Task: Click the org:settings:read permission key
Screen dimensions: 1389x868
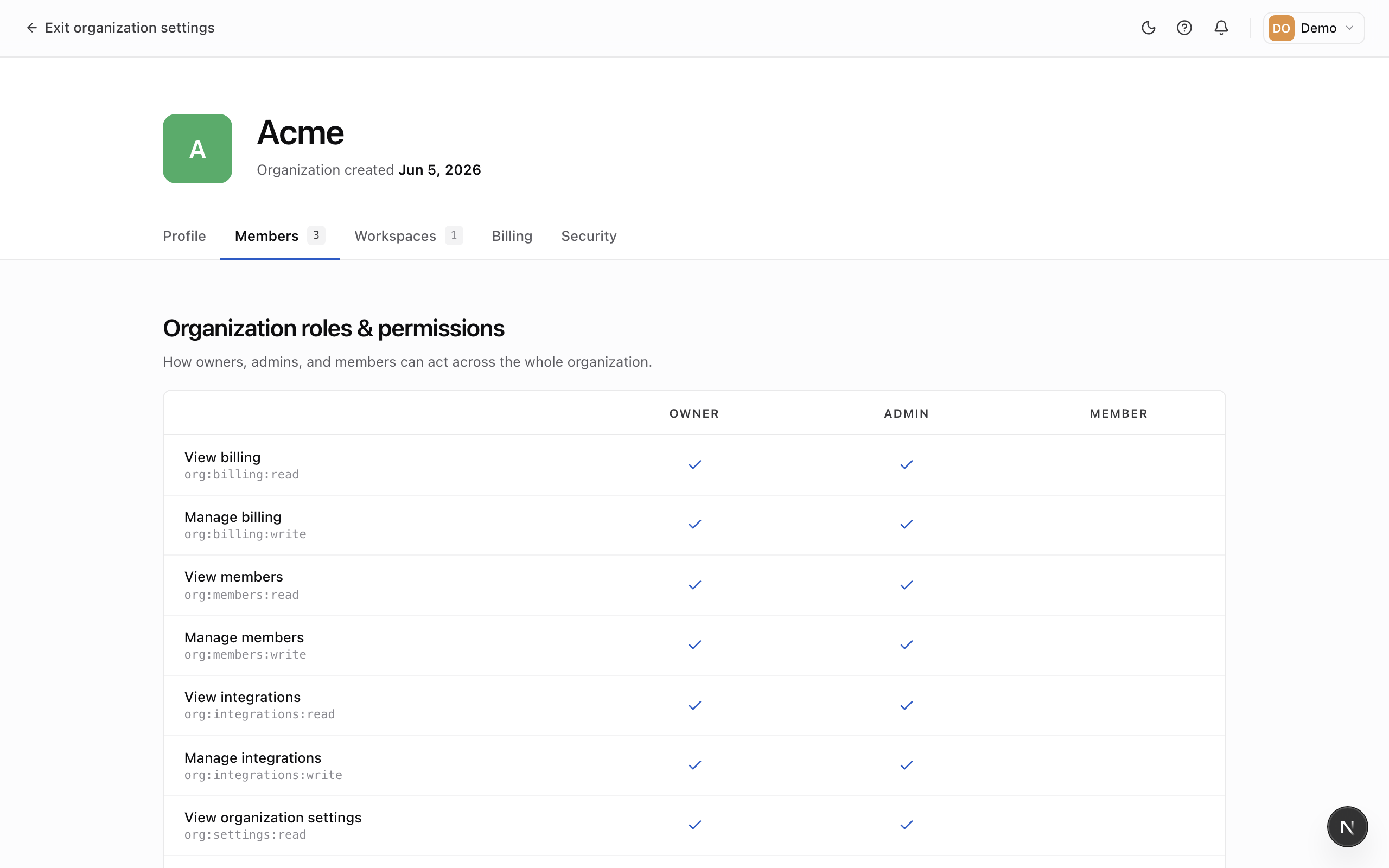Action: click(245, 835)
